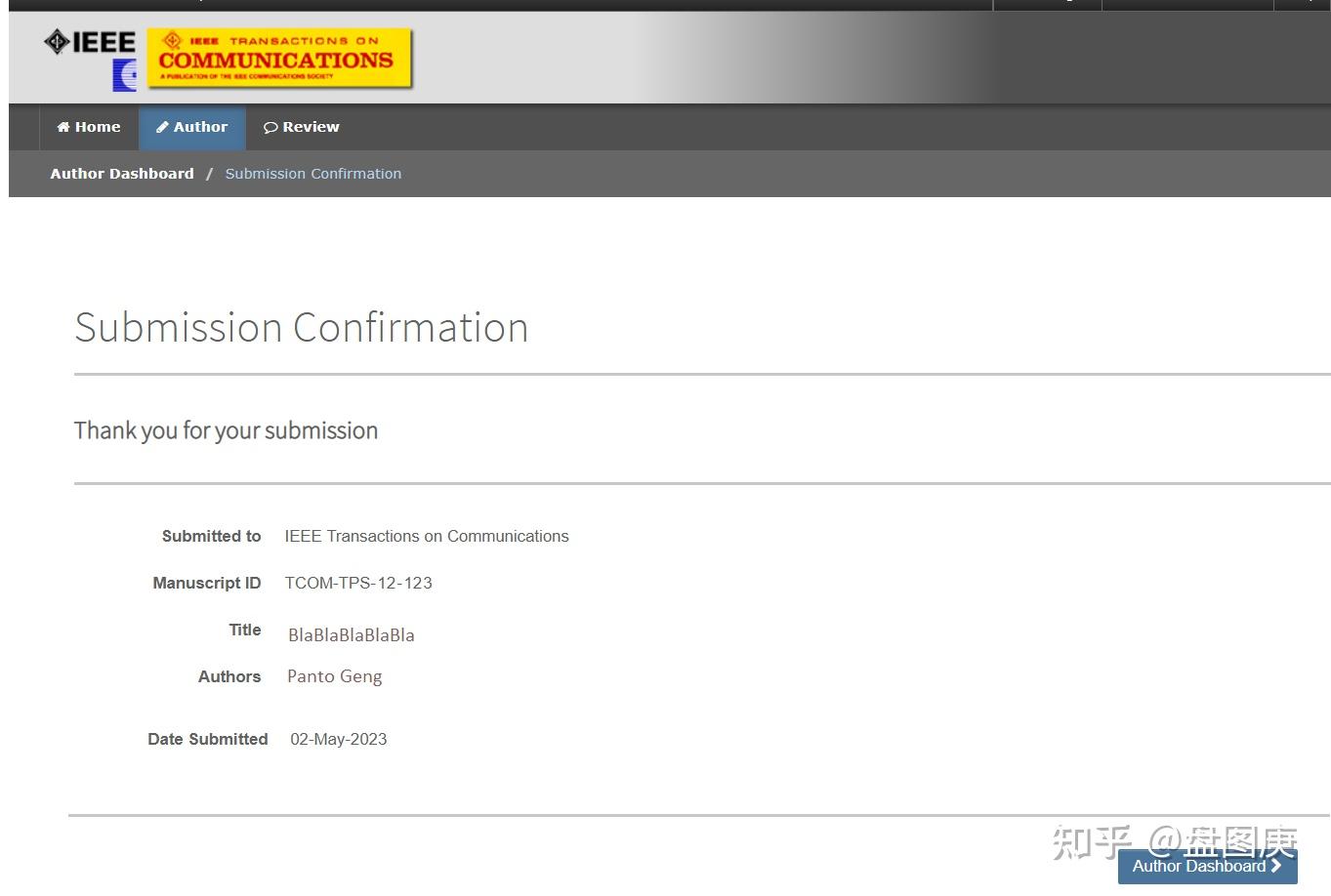
Task: Click Submission Confirmation in the breadcrumb trail
Action: pos(312,174)
